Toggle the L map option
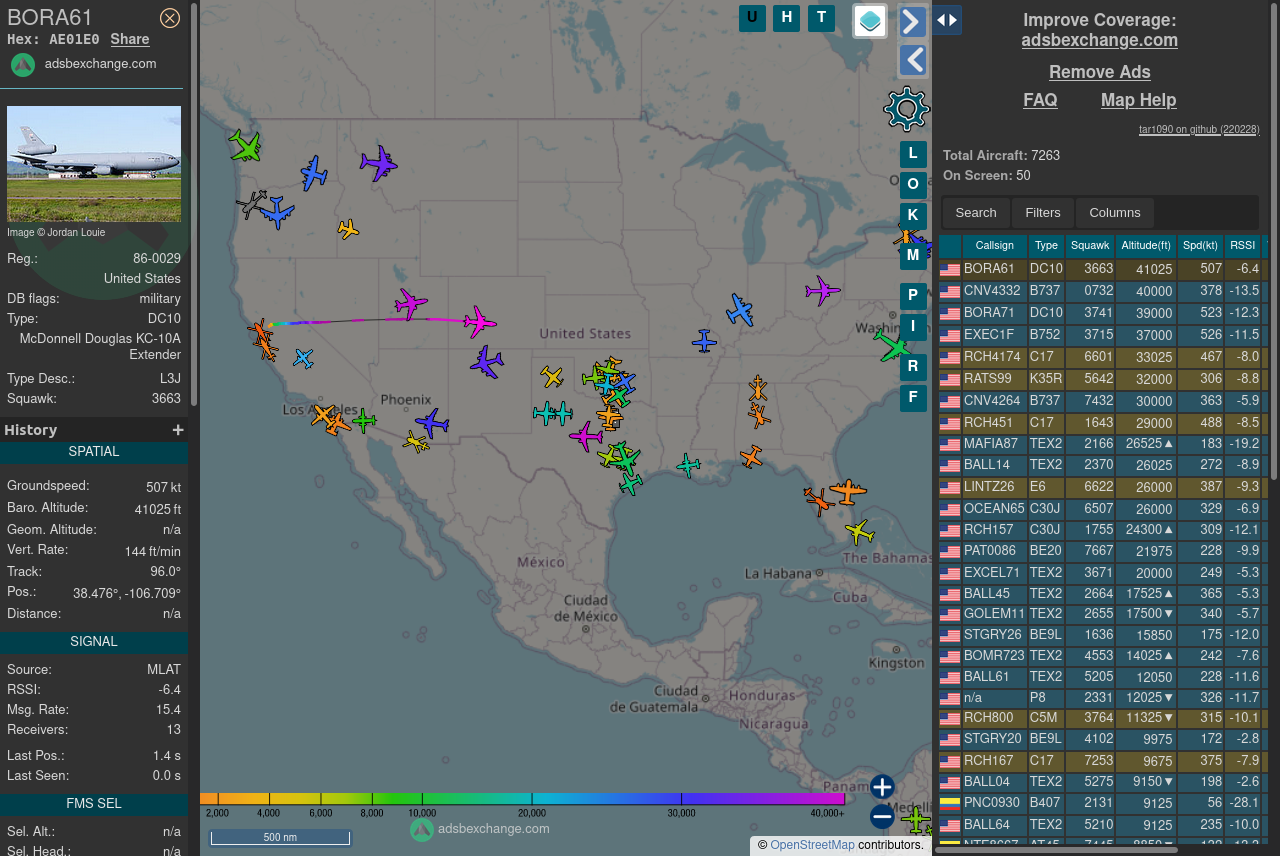This screenshot has width=1280, height=856. pos(913,154)
